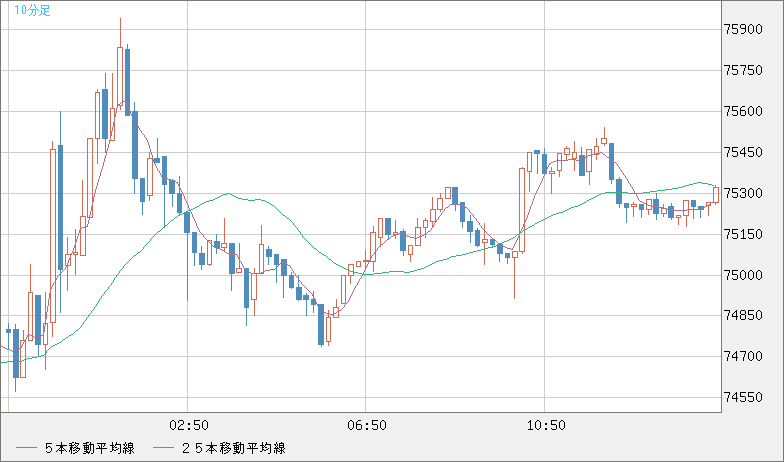This screenshot has height=462, width=784.
Task: Click the 75300 price axis label
Action: click(743, 194)
